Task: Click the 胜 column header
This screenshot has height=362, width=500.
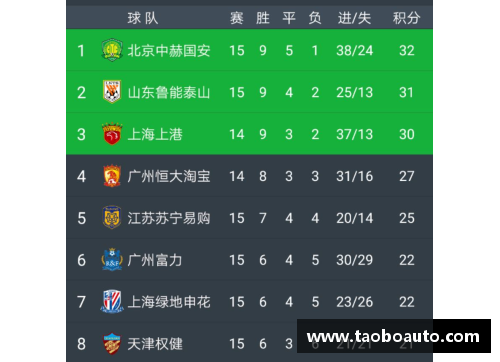Action: point(263,18)
